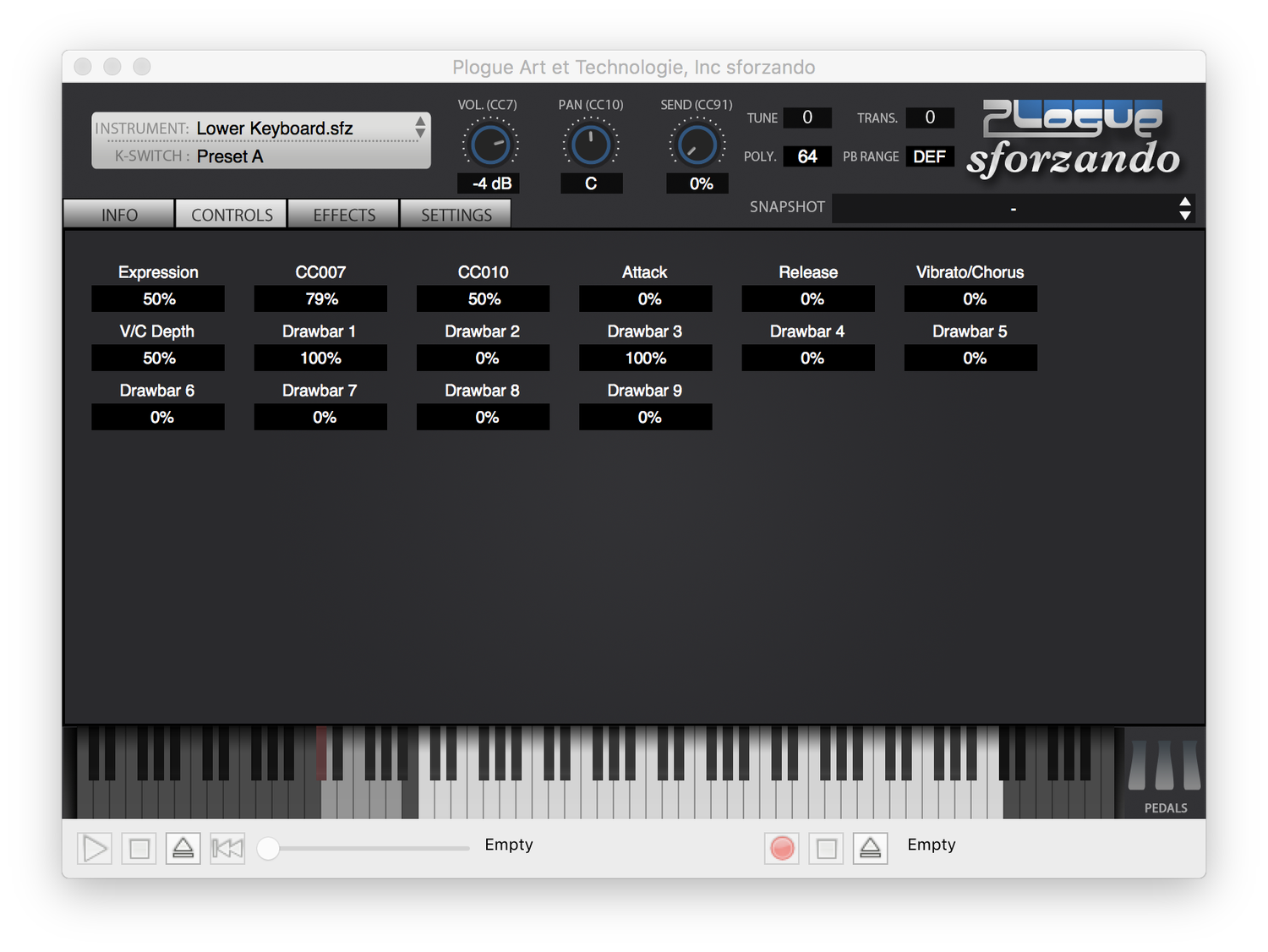Change the K-SWITCH Preset A setting

[230, 156]
